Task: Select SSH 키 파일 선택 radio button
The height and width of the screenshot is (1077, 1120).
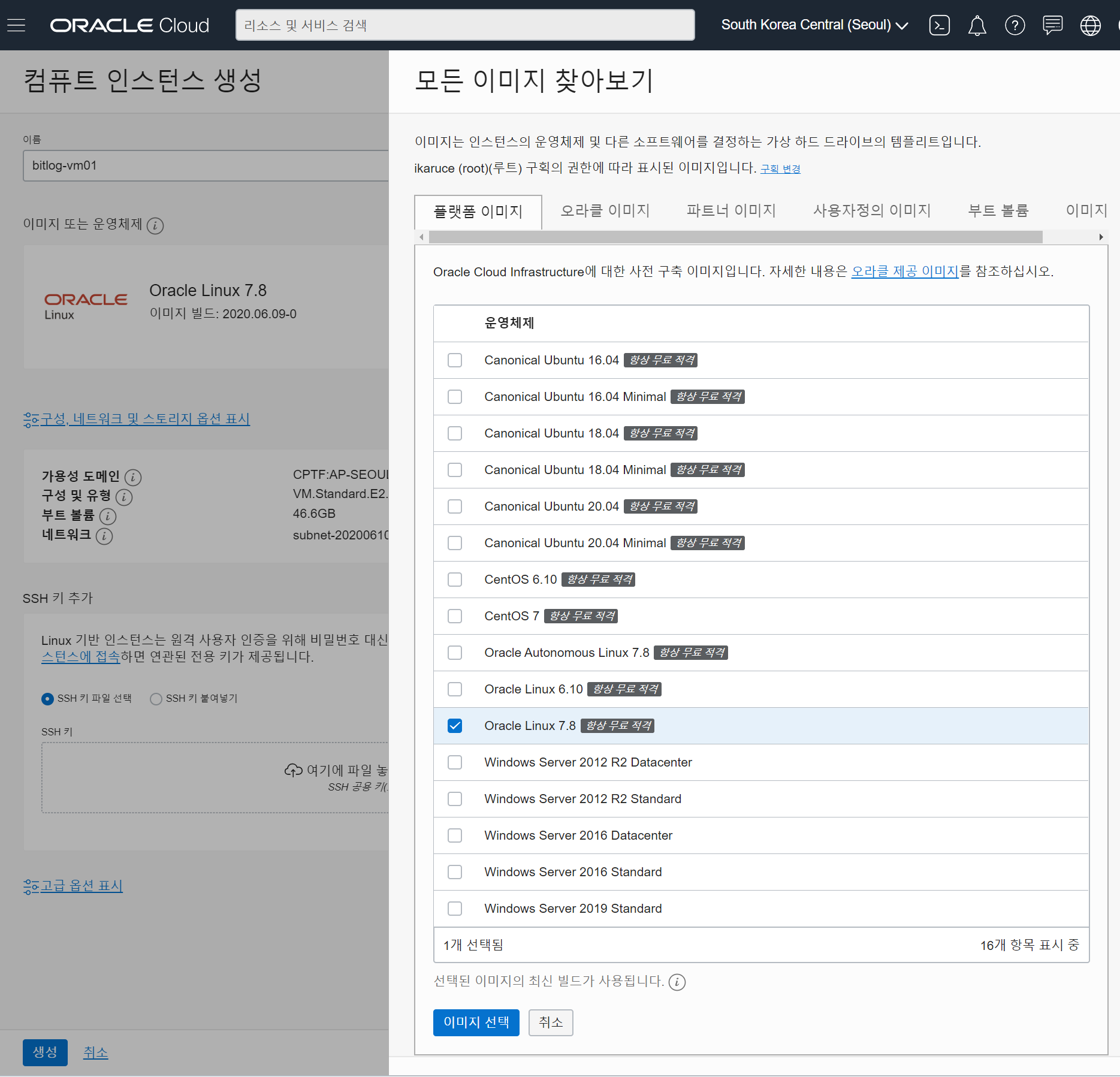Action: [x=47, y=699]
